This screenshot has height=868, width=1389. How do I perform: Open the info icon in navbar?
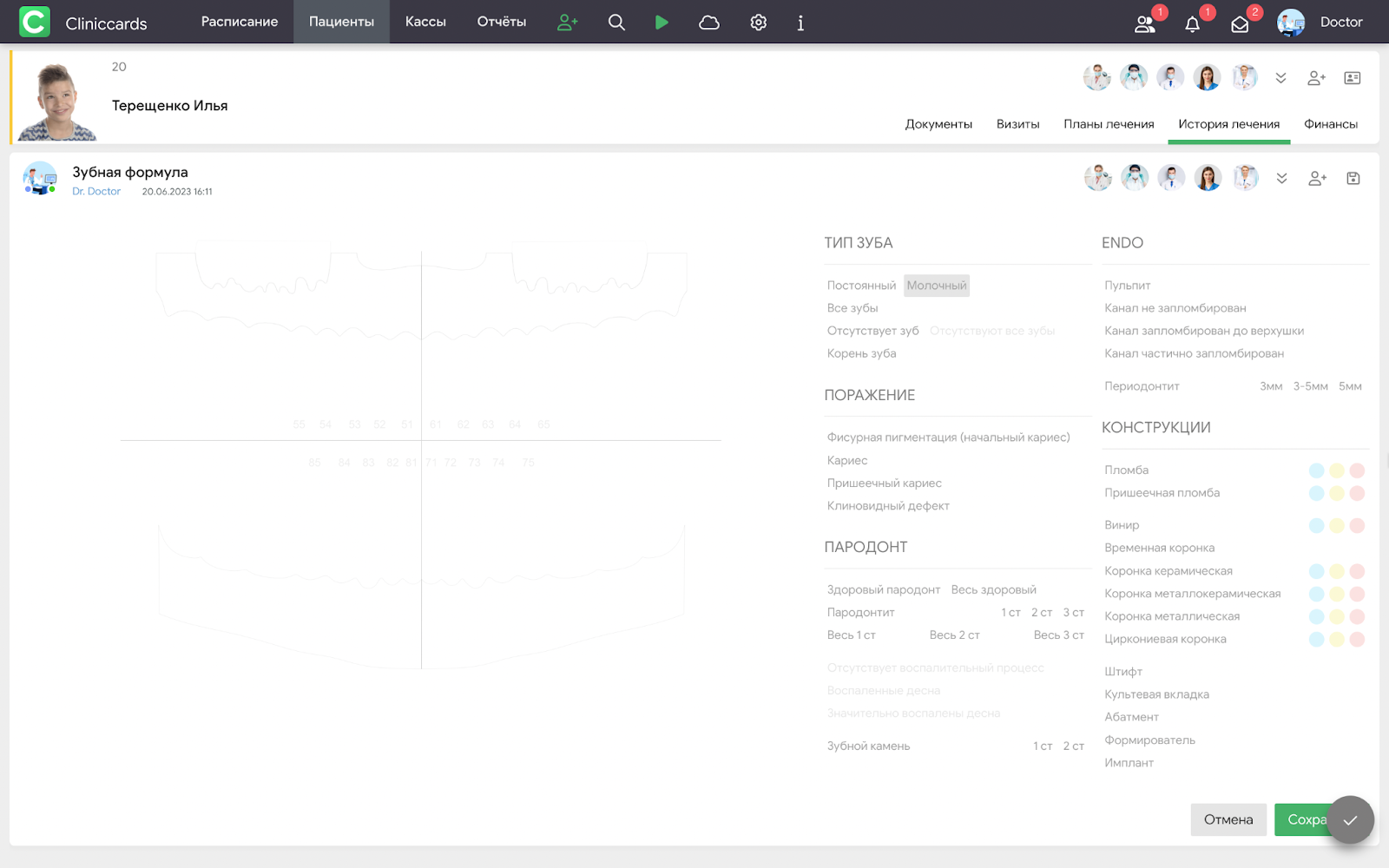tap(800, 23)
